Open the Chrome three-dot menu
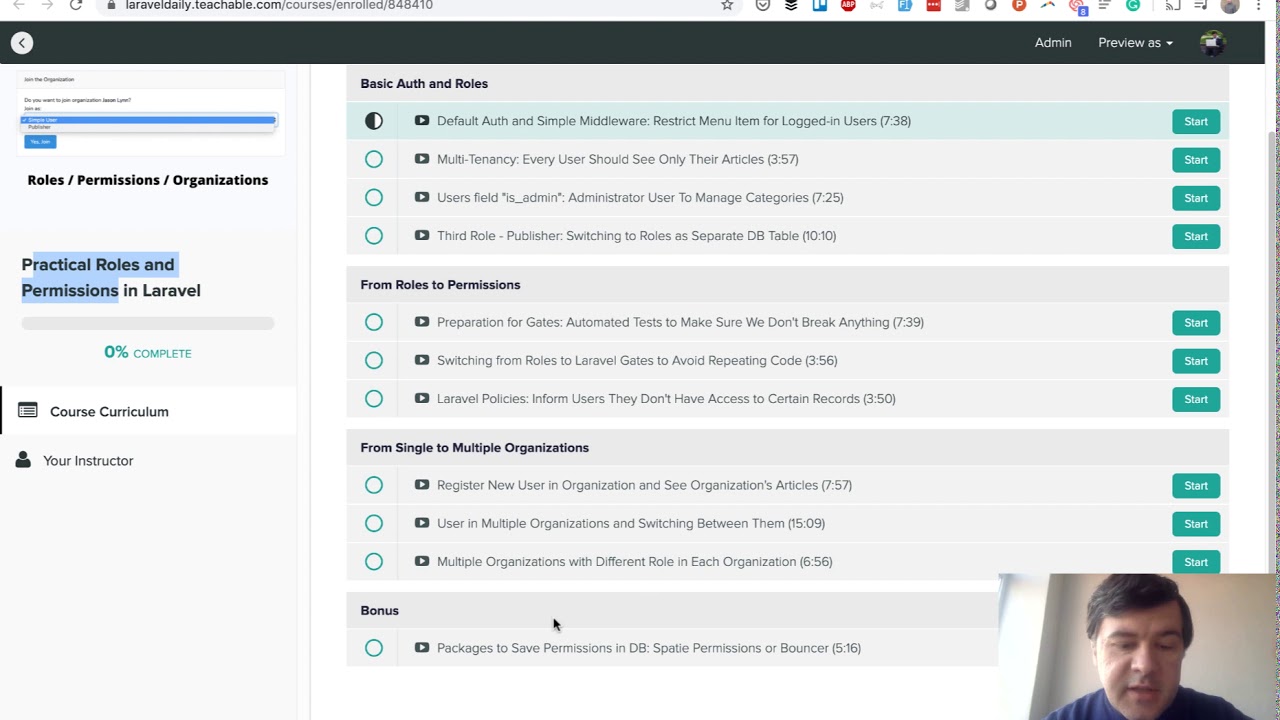Screen dimensions: 1280x720 1259,5
